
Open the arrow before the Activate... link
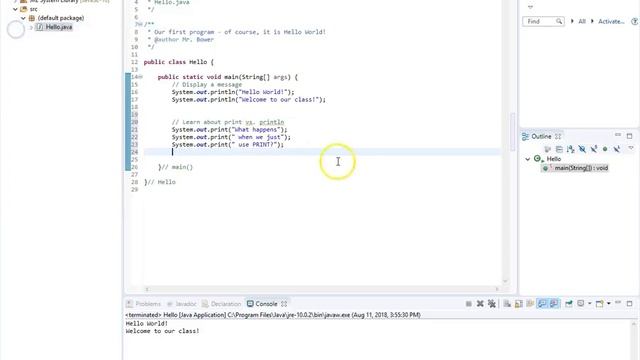coord(592,21)
